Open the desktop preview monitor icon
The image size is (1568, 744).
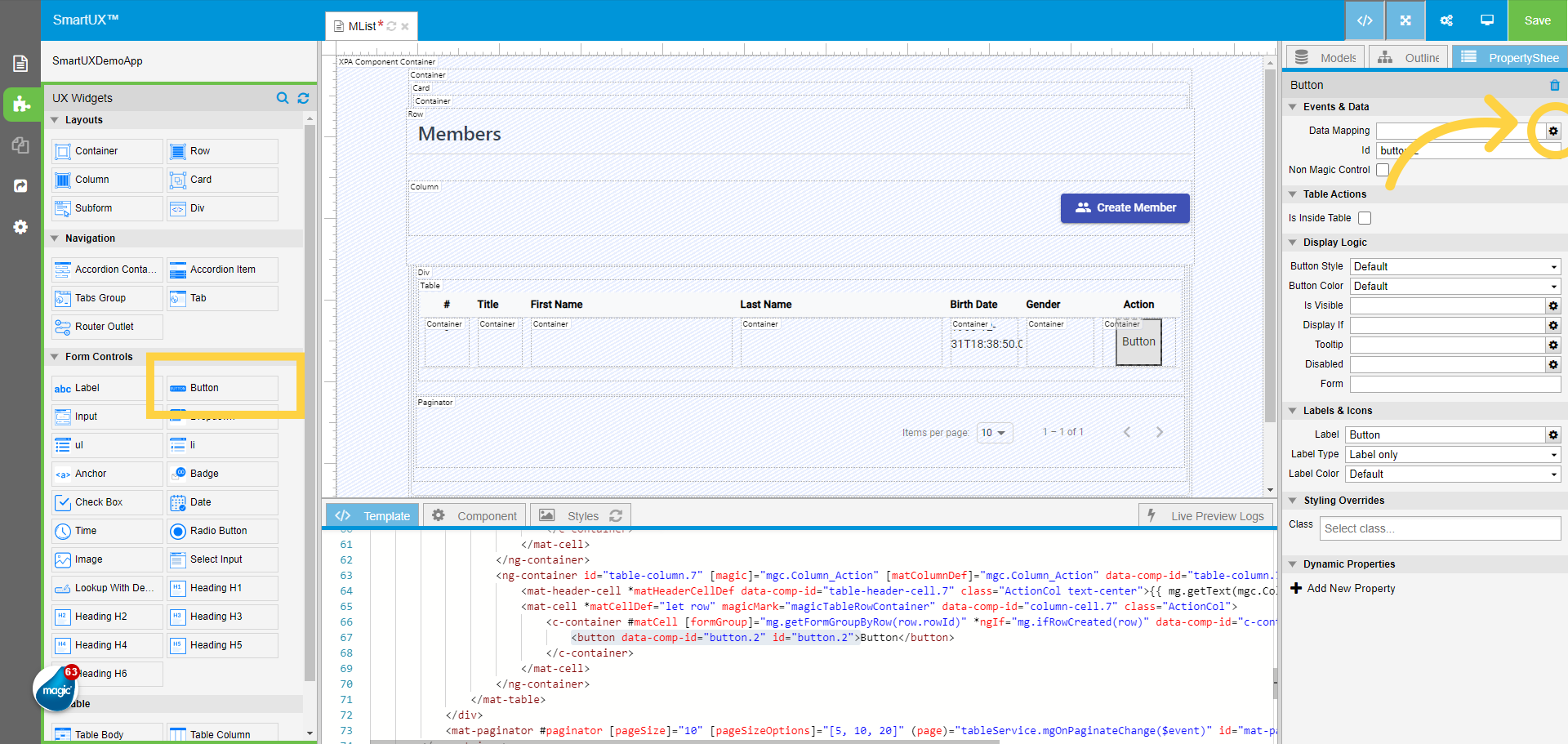tap(1486, 20)
